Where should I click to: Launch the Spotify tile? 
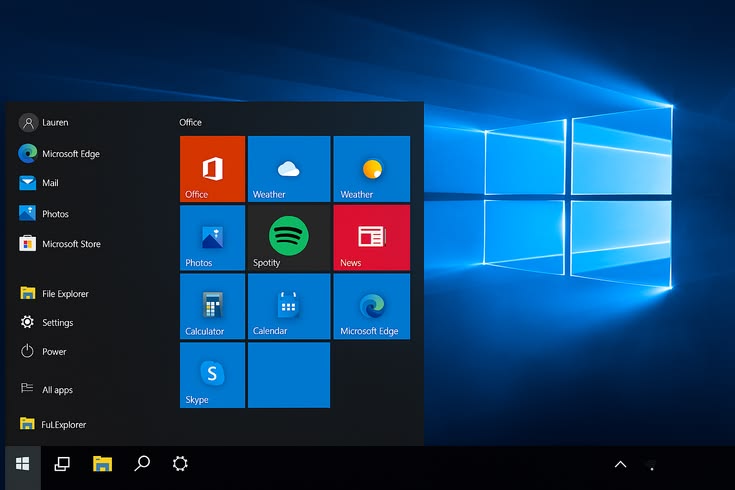click(x=289, y=238)
